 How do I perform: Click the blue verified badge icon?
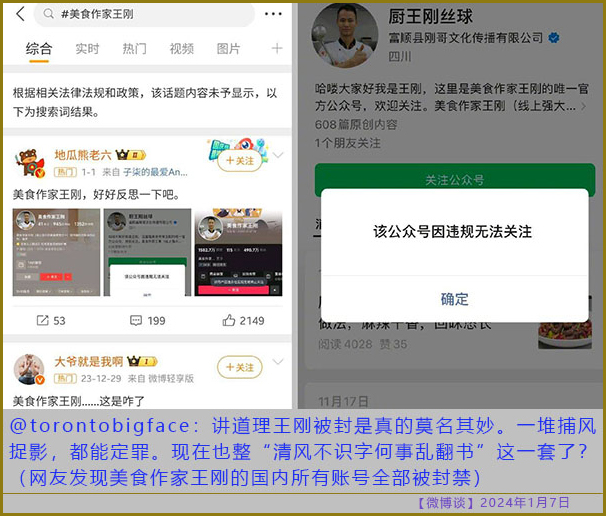[554, 37]
